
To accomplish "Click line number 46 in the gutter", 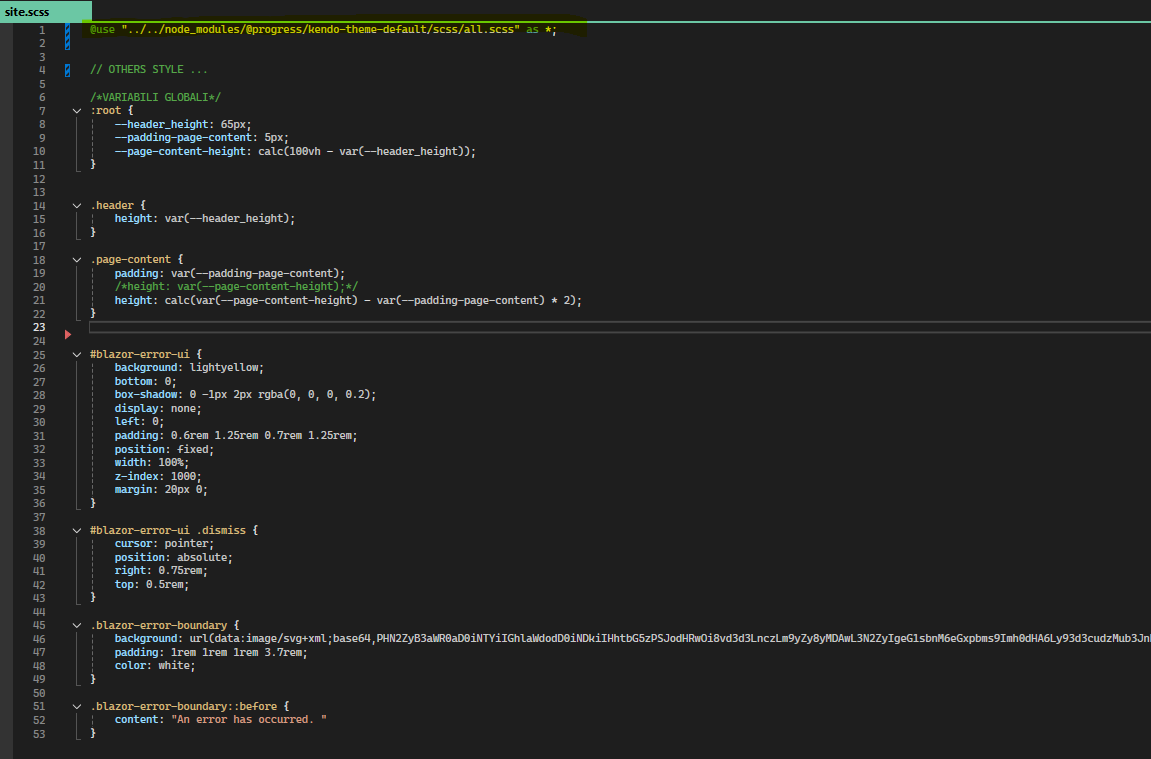I will pos(39,638).
